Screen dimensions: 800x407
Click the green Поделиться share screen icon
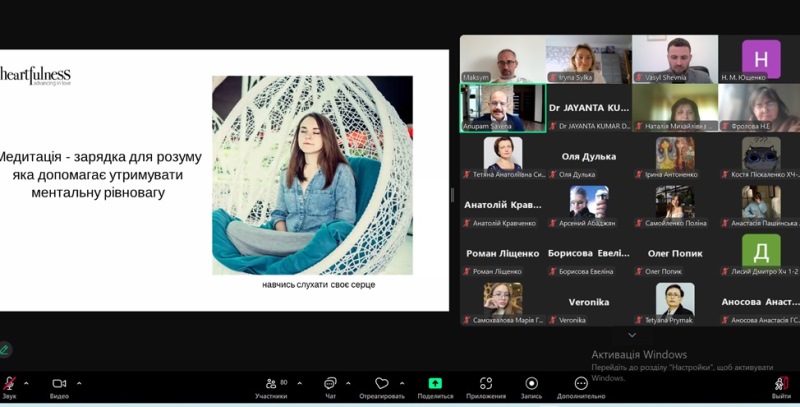point(435,383)
